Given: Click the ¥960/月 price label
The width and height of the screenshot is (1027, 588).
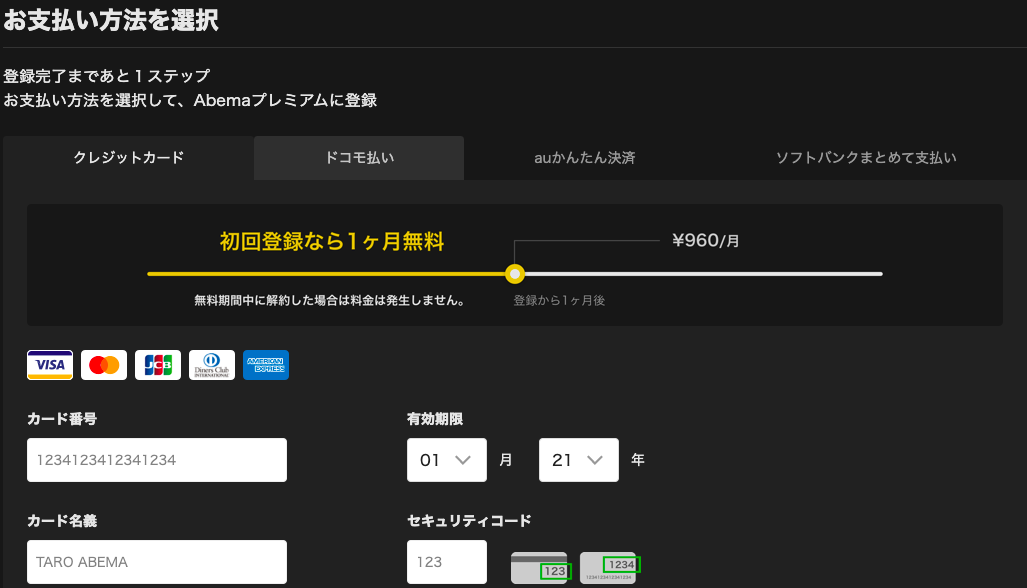Looking at the screenshot, I should click(x=706, y=241).
